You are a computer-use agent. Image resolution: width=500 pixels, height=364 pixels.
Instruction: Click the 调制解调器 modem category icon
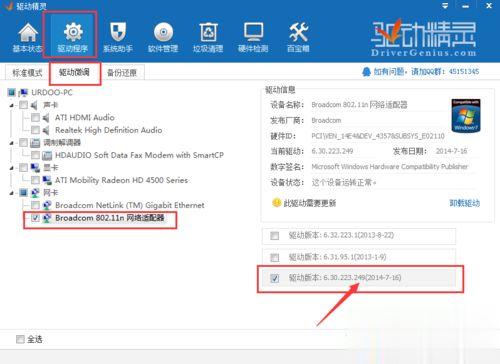point(35,143)
